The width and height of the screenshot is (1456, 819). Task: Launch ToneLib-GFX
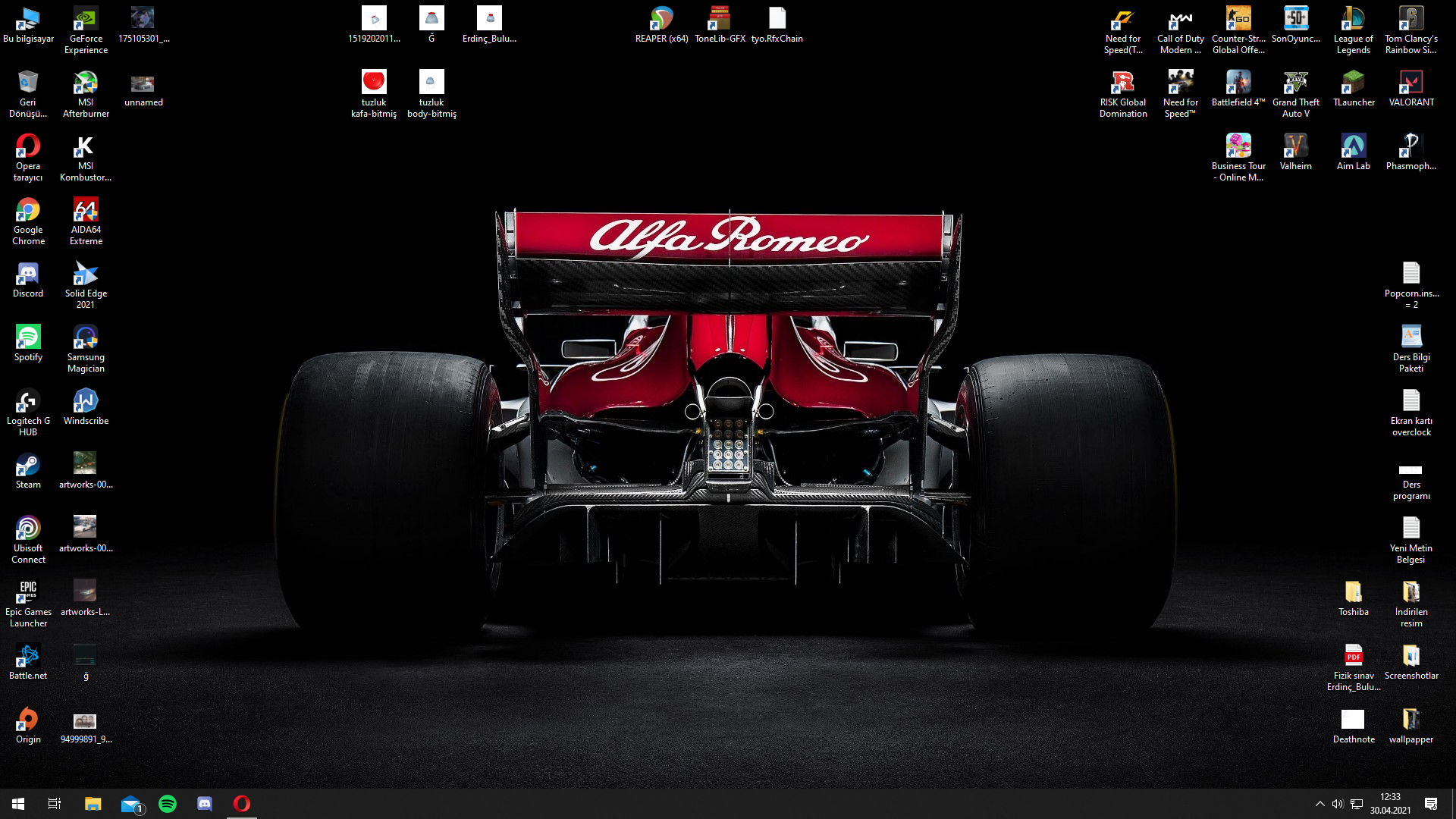[x=720, y=17]
